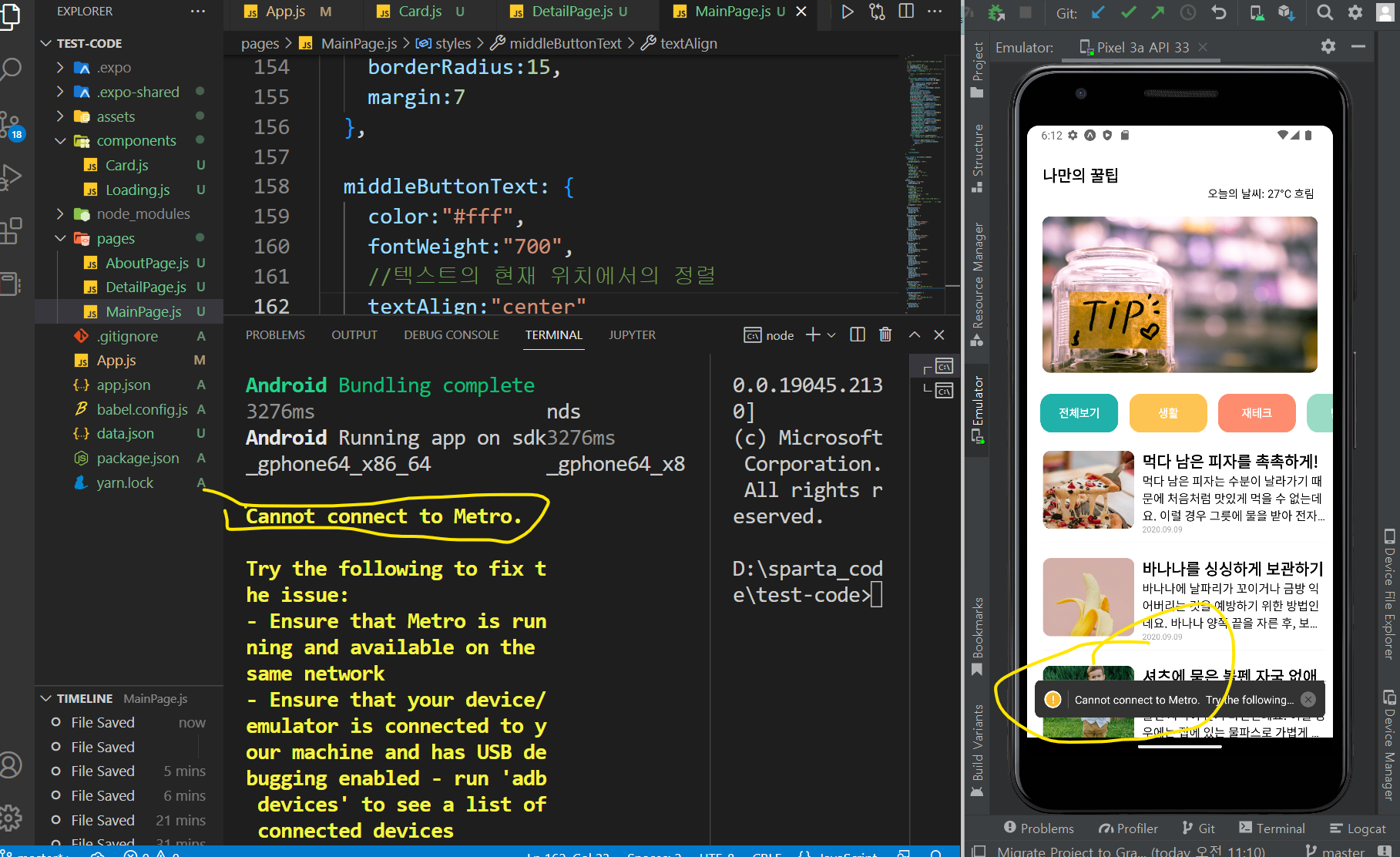The width and height of the screenshot is (1400, 857).
Task: Attach debugger to Android process icon
Action: tap(996, 12)
